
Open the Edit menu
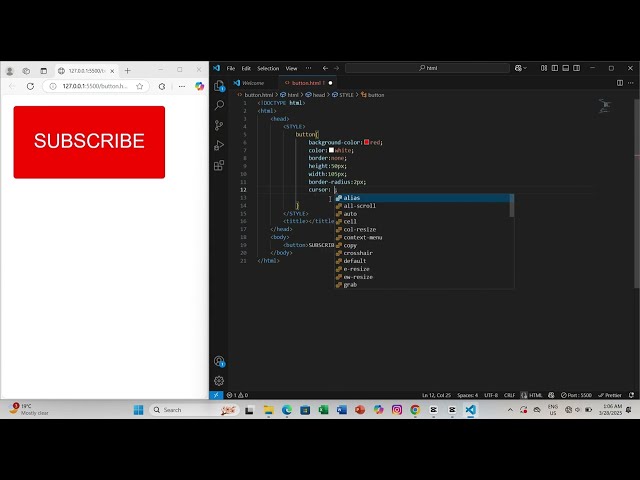[x=246, y=68]
